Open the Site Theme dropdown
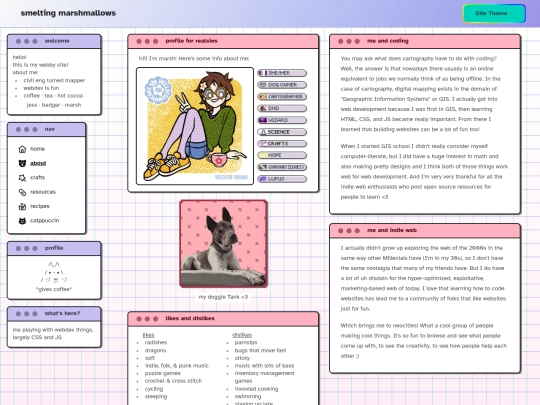 tap(494, 13)
